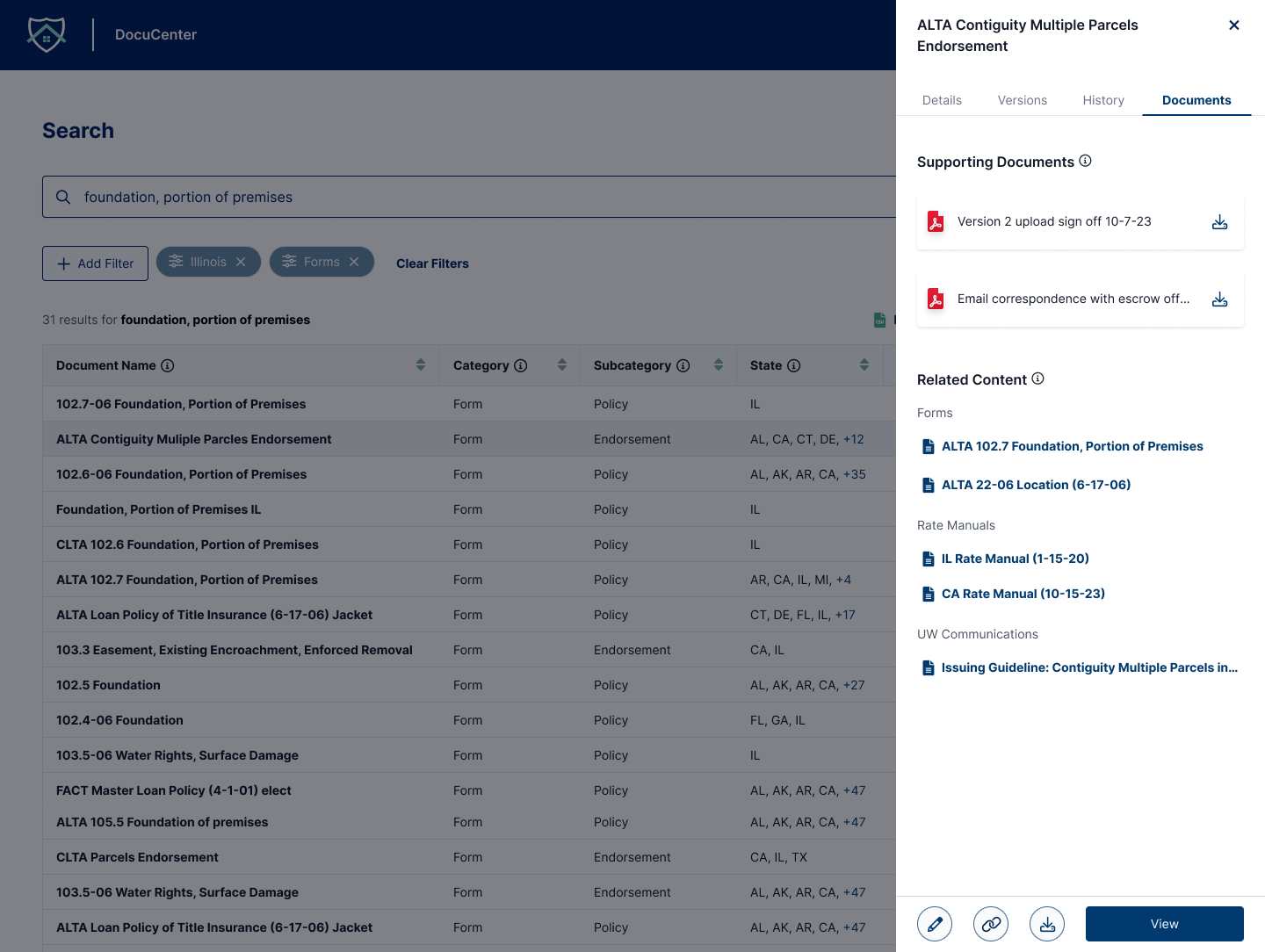The image size is (1265, 952).
Task: Open Issuing Guideline: Contiguity Multiple Parcels link
Action: (x=1089, y=667)
